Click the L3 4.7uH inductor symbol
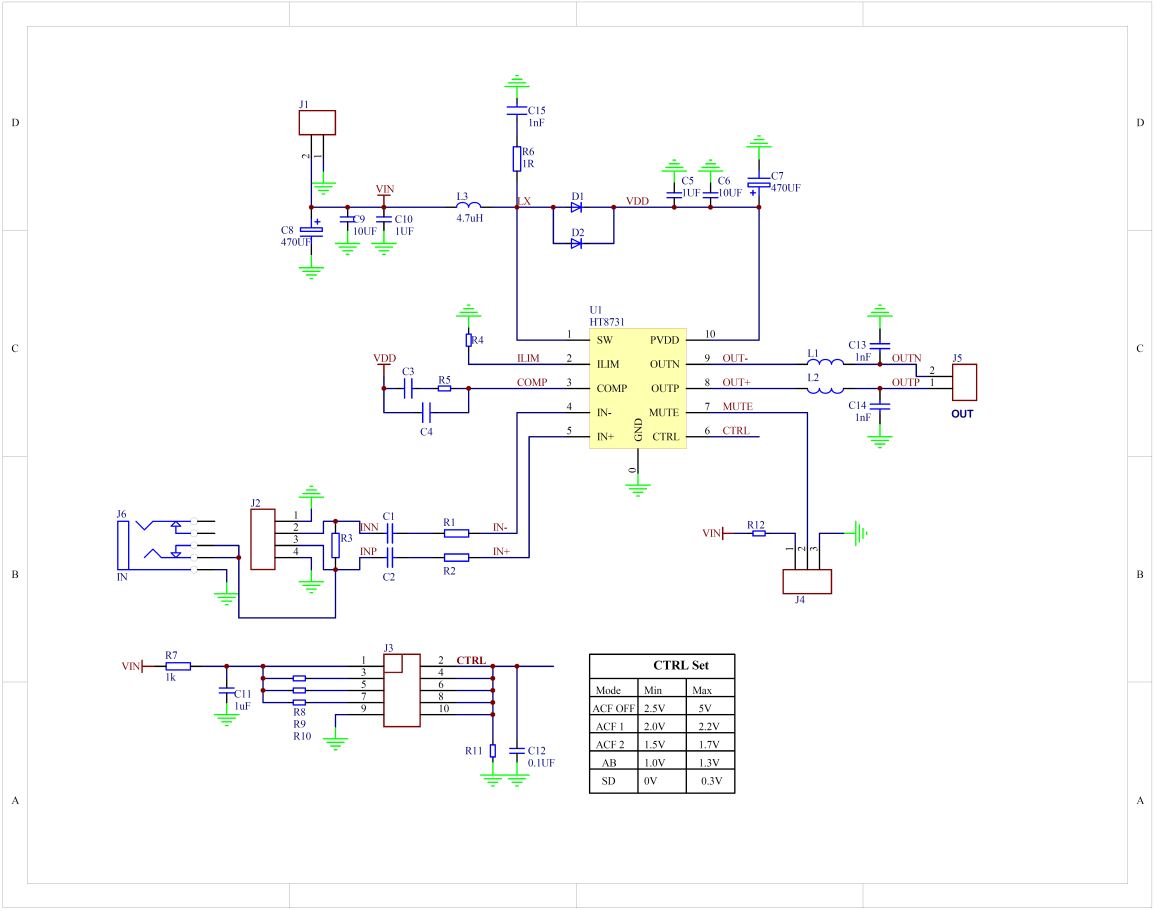 467,206
